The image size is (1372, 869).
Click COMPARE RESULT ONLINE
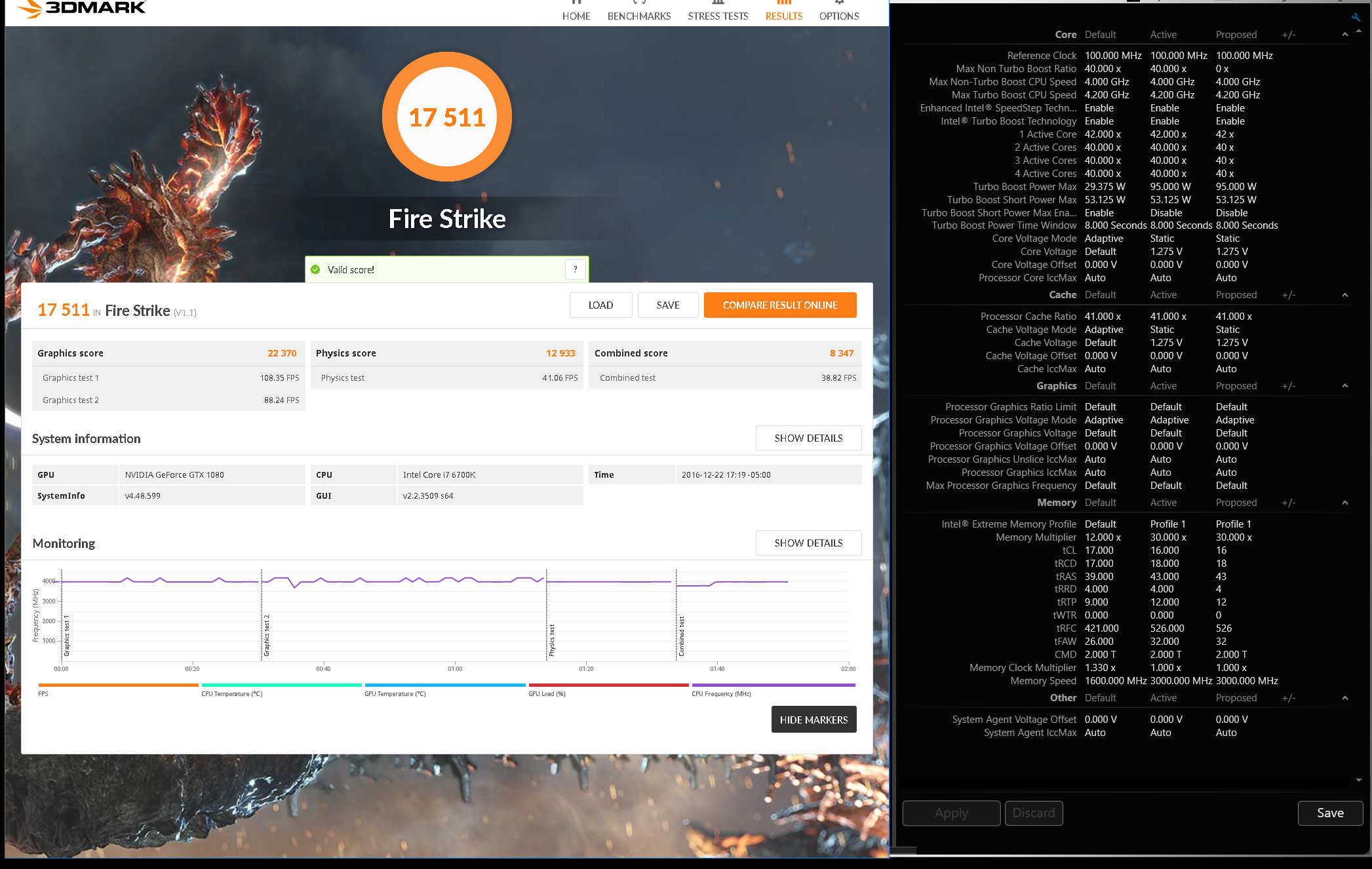[x=780, y=305]
